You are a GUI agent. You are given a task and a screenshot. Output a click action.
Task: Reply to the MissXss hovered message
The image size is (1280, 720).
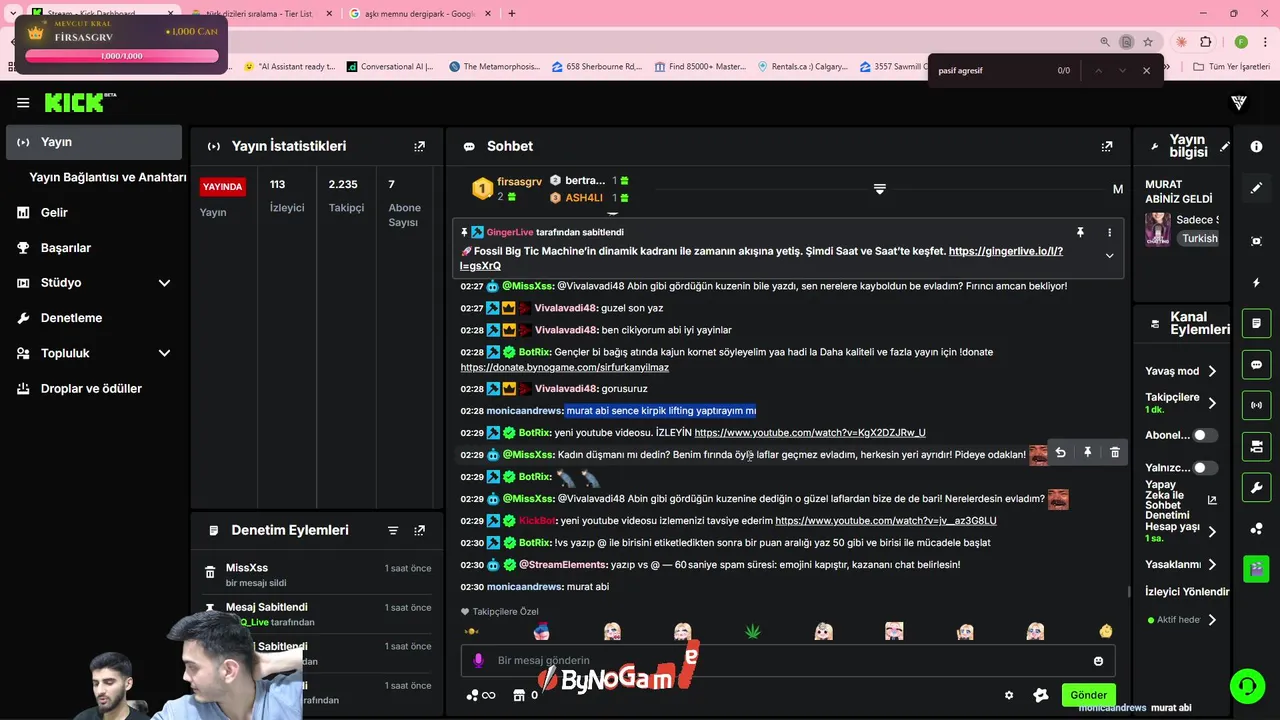[x=1060, y=453]
